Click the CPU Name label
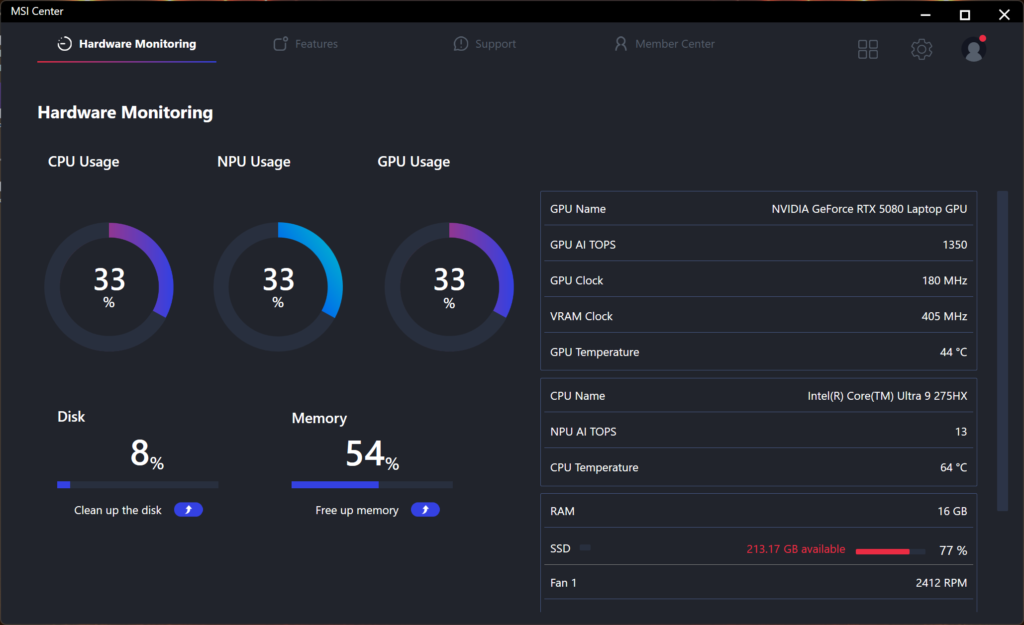The width and height of the screenshot is (1024, 625). pyautogui.click(x=577, y=396)
